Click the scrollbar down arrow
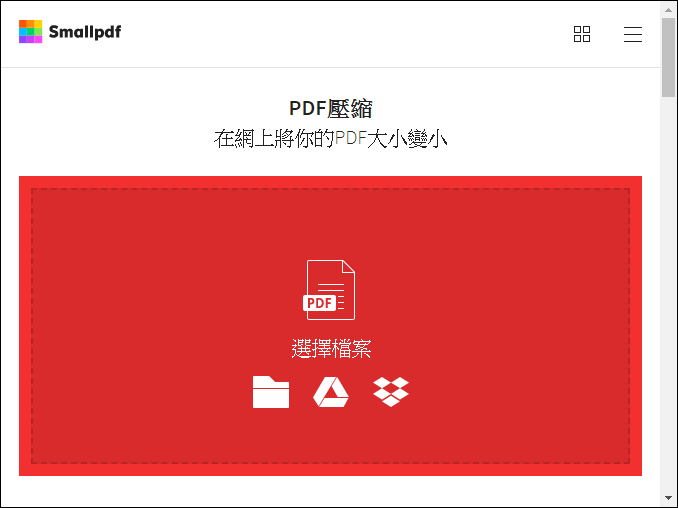The width and height of the screenshot is (678, 508). click(668, 498)
